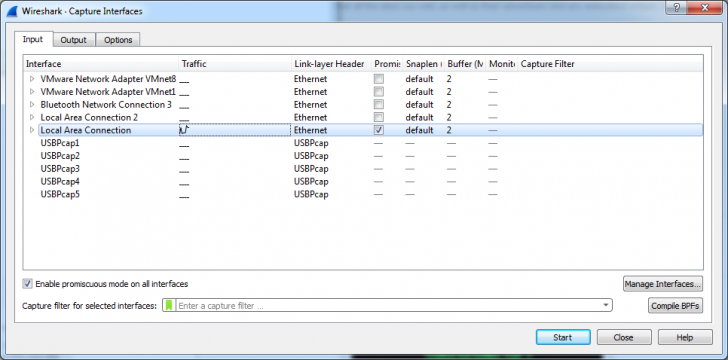
Task: Tick promiscuous checkbox for Bluetooth Network Connection 3
Action: click(379, 105)
